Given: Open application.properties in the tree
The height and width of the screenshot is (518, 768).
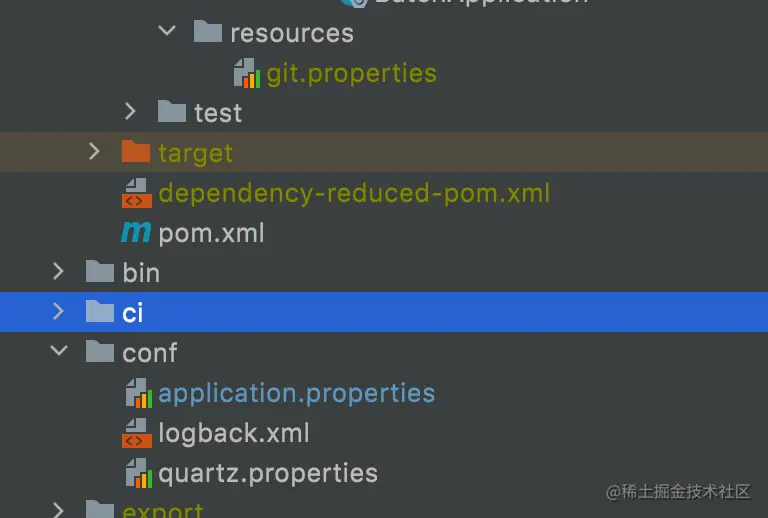Looking at the screenshot, I should 296,393.
